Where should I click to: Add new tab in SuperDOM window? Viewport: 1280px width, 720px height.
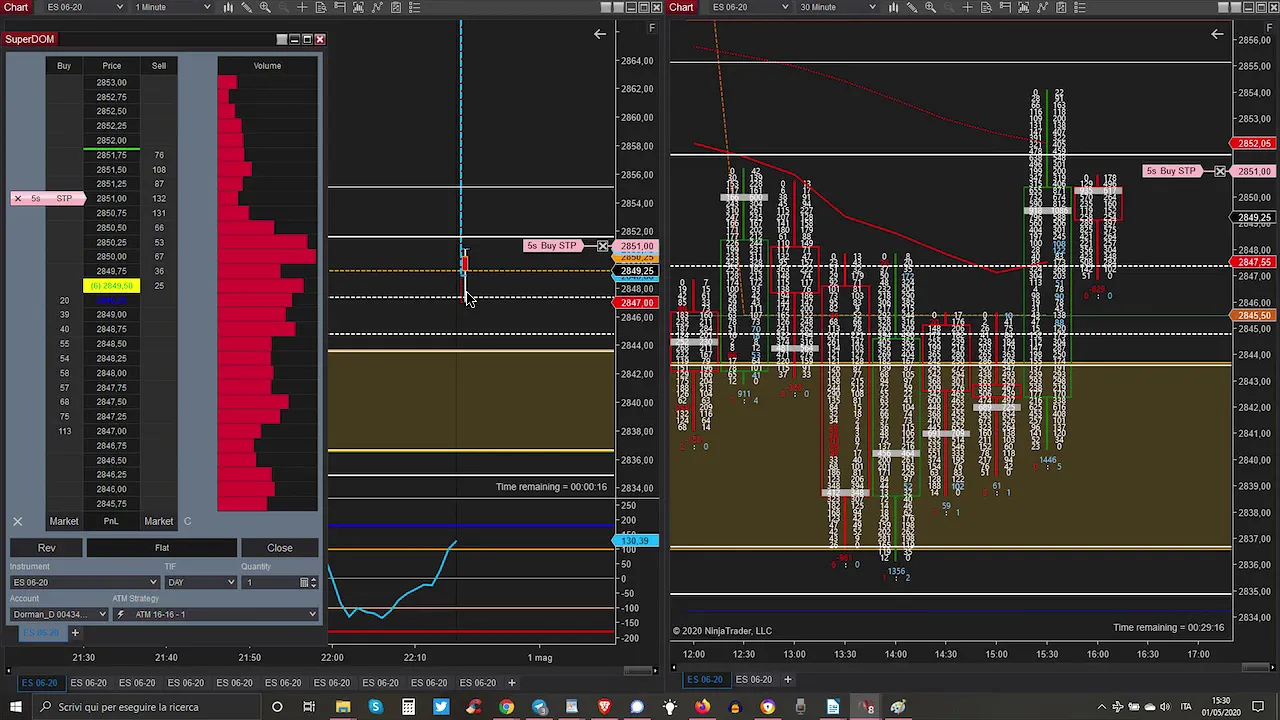(74, 632)
